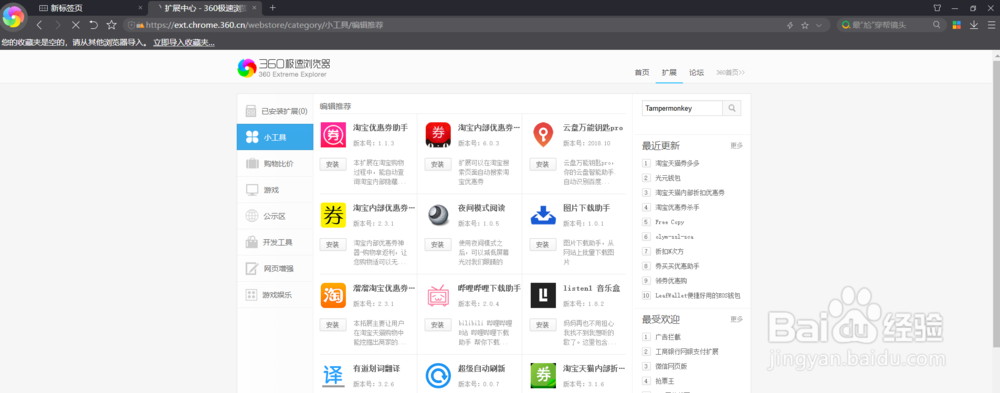Open 已安装扩展(0) in sidebar

275,111
